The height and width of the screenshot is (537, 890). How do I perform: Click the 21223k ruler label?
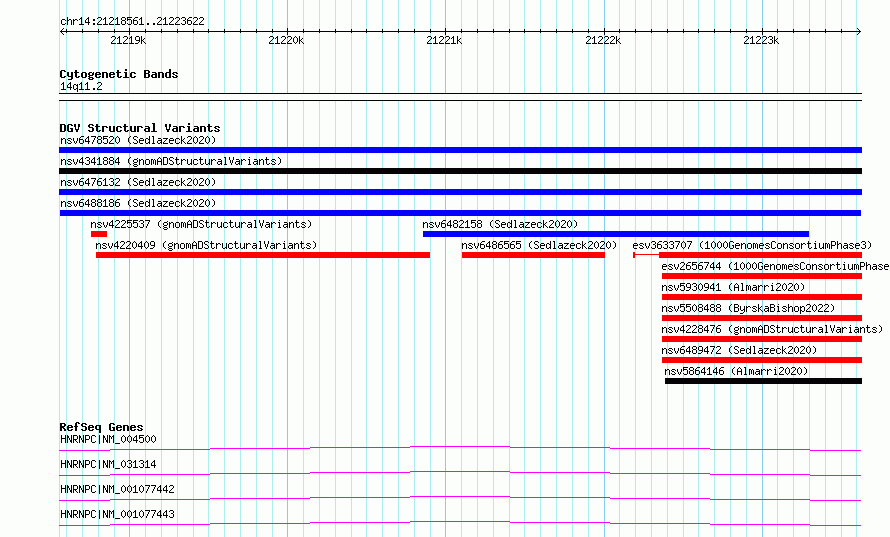pyautogui.click(x=761, y=40)
